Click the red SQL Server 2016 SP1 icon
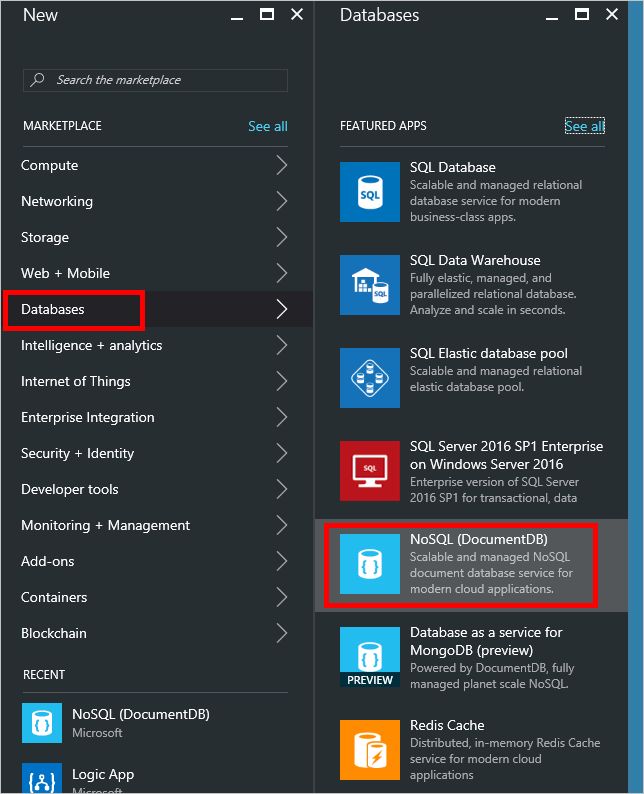 pos(370,471)
